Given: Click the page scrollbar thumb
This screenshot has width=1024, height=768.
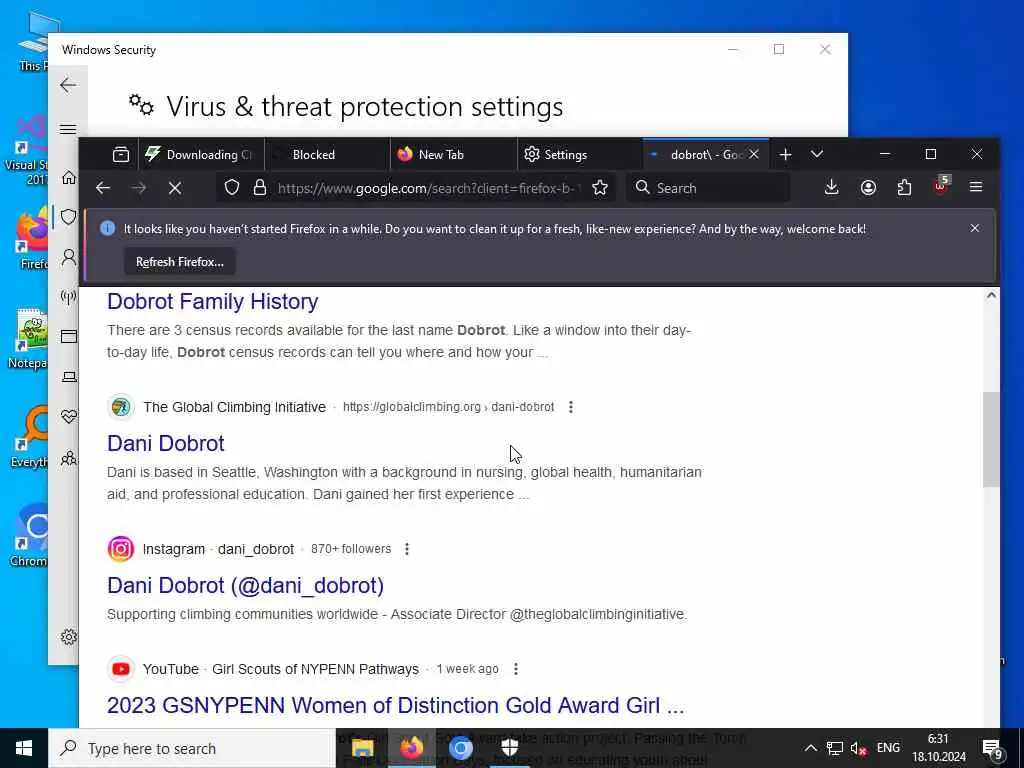Looking at the screenshot, I should click(991, 440).
